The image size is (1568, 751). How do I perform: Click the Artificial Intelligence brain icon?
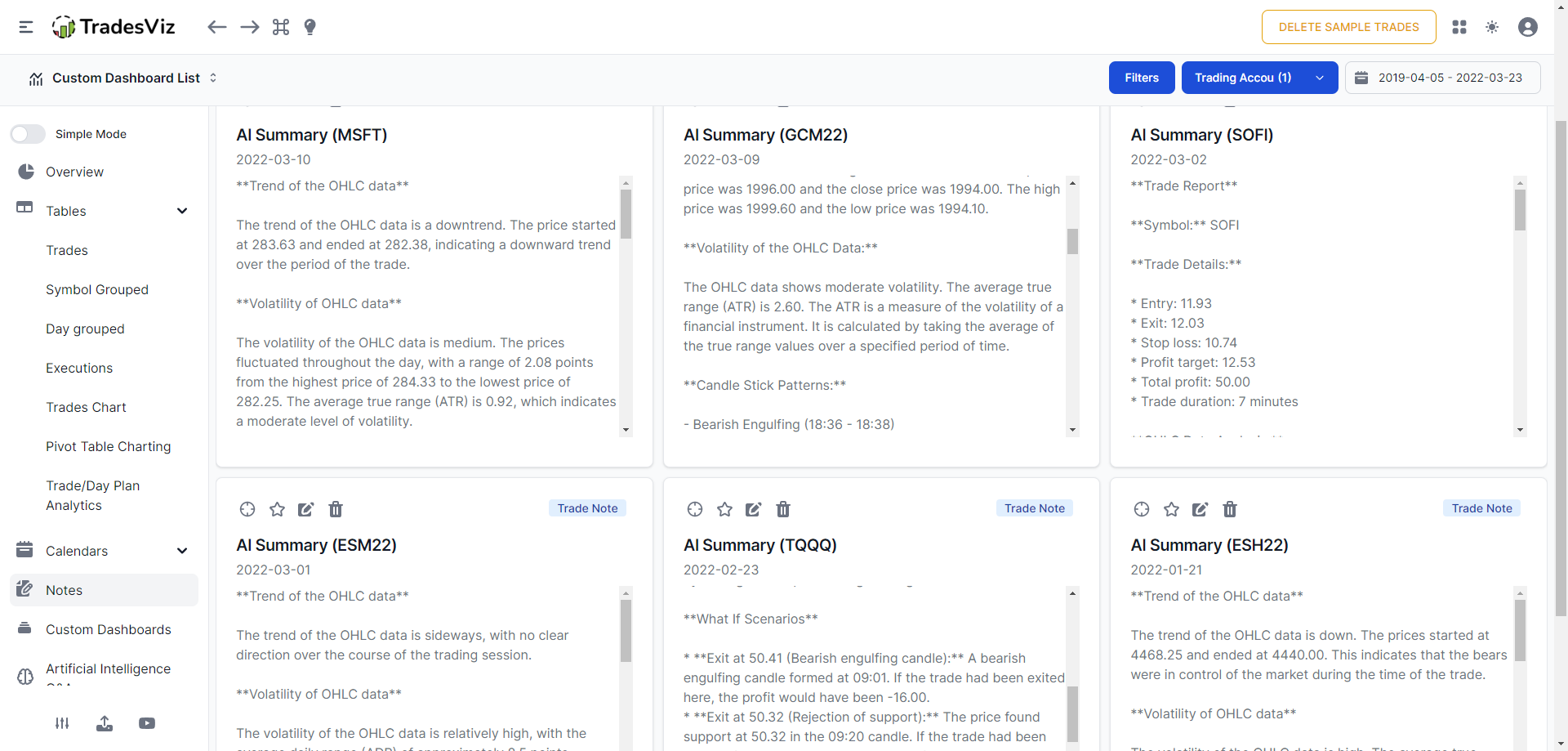[x=25, y=677]
